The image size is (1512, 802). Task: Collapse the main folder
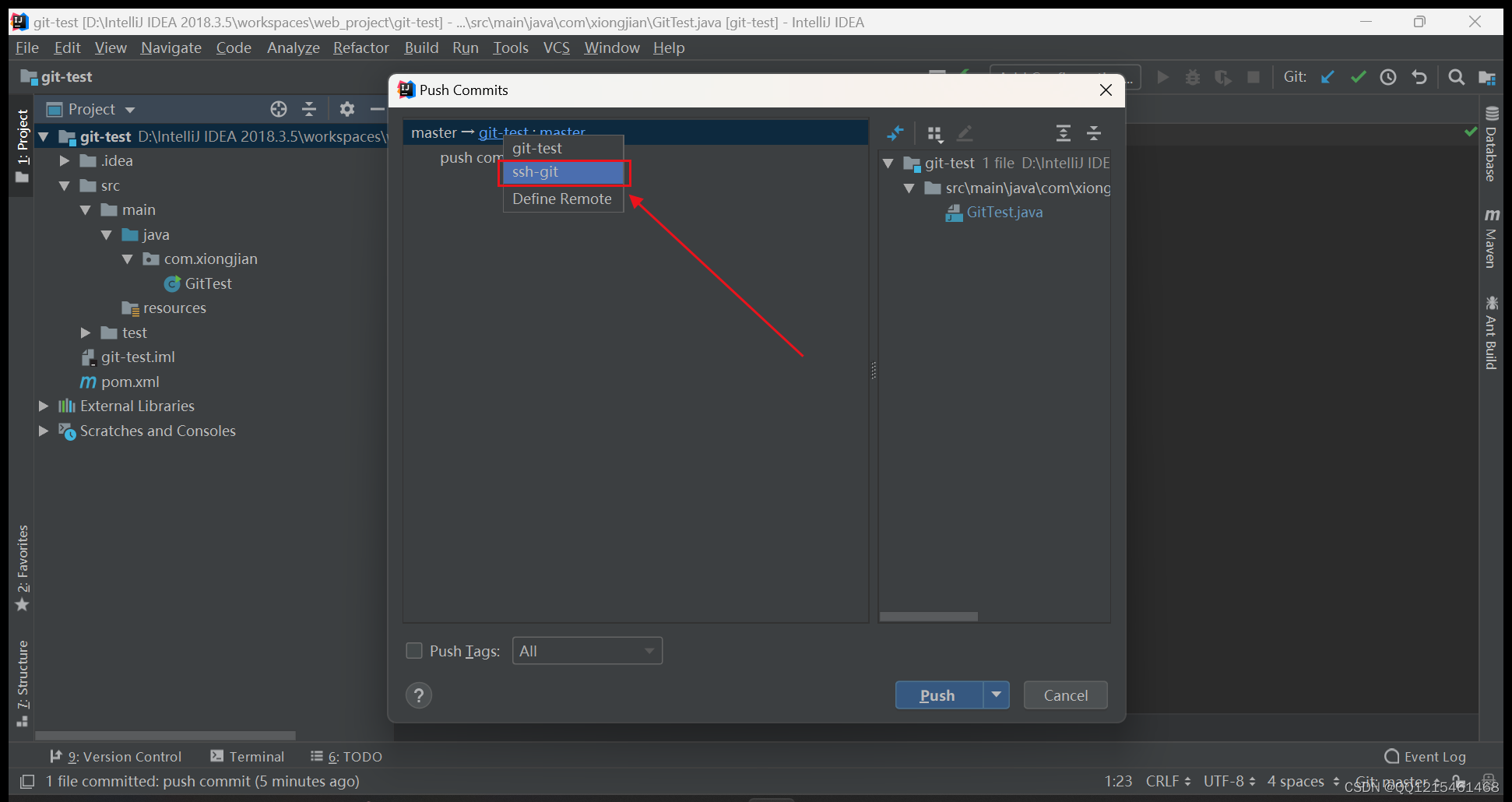click(x=86, y=210)
